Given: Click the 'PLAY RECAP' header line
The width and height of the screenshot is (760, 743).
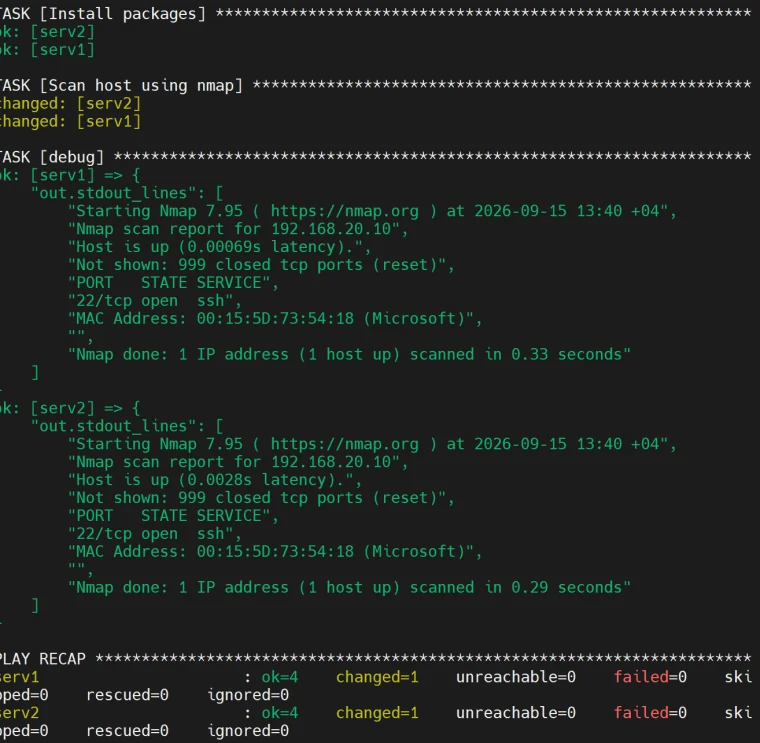Looking at the screenshot, I should click(x=376, y=659).
